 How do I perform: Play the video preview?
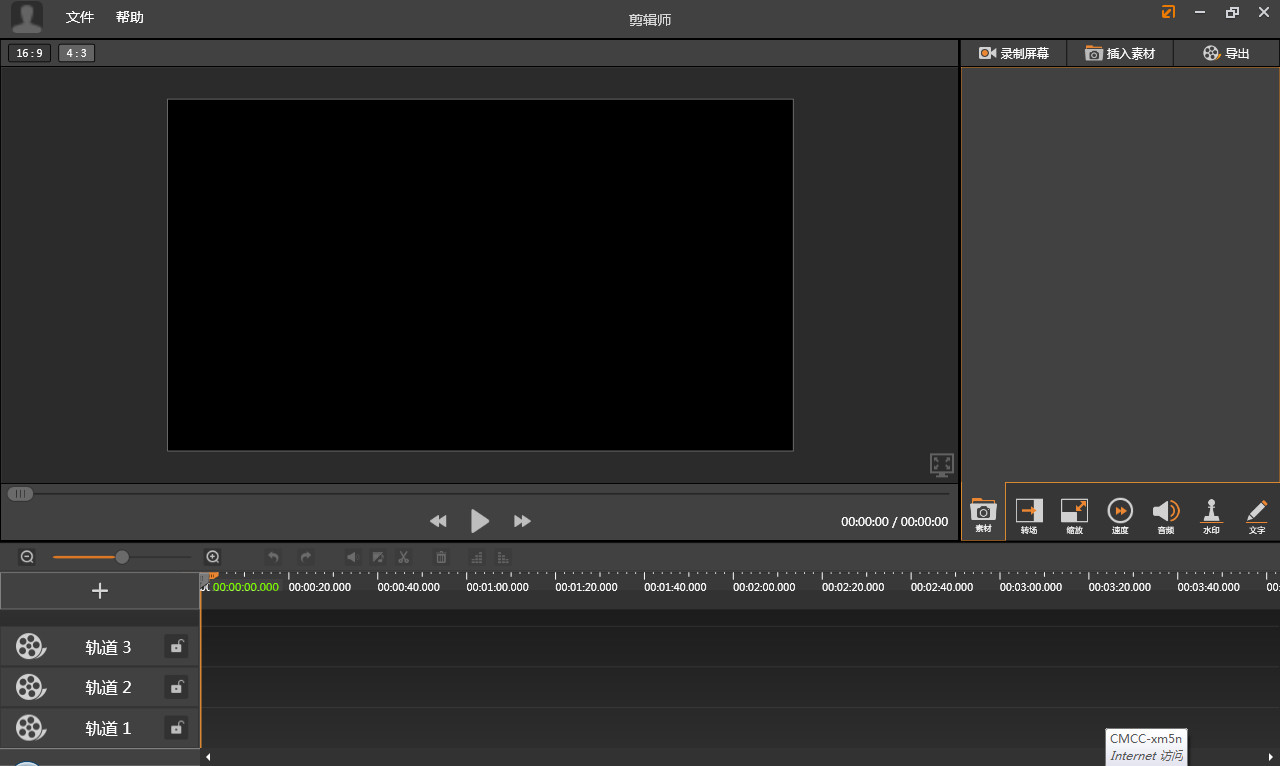pos(480,521)
